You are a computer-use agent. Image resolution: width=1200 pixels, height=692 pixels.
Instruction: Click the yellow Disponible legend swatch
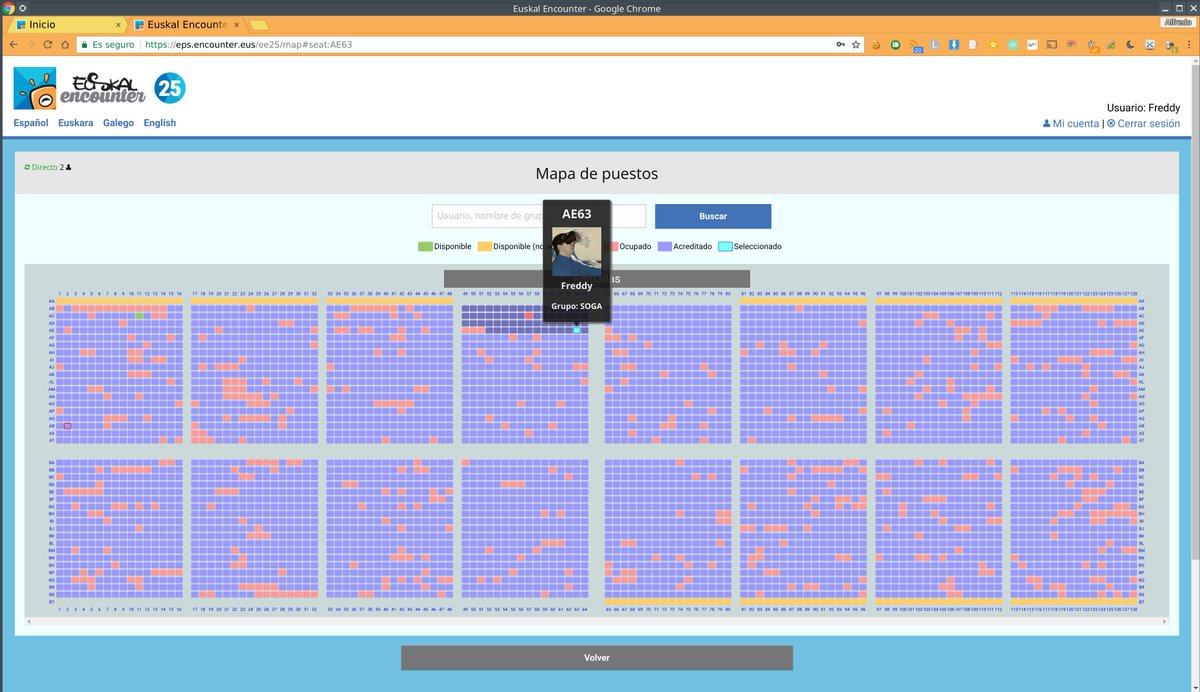pyautogui.click(x=484, y=246)
